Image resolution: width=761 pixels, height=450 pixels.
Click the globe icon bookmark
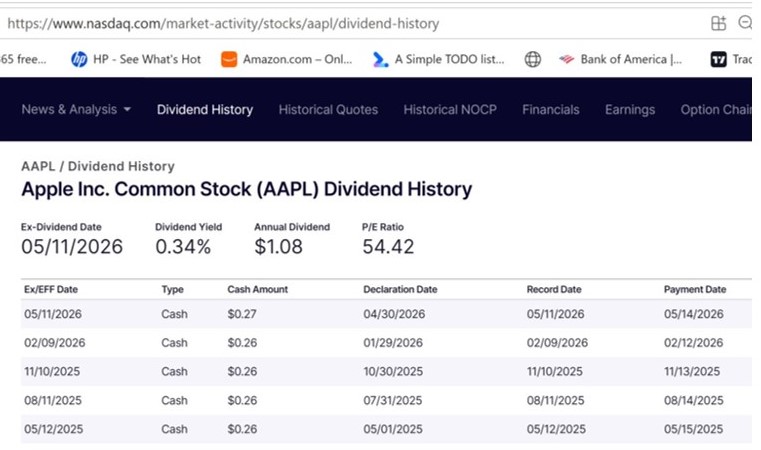pyautogui.click(x=532, y=59)
